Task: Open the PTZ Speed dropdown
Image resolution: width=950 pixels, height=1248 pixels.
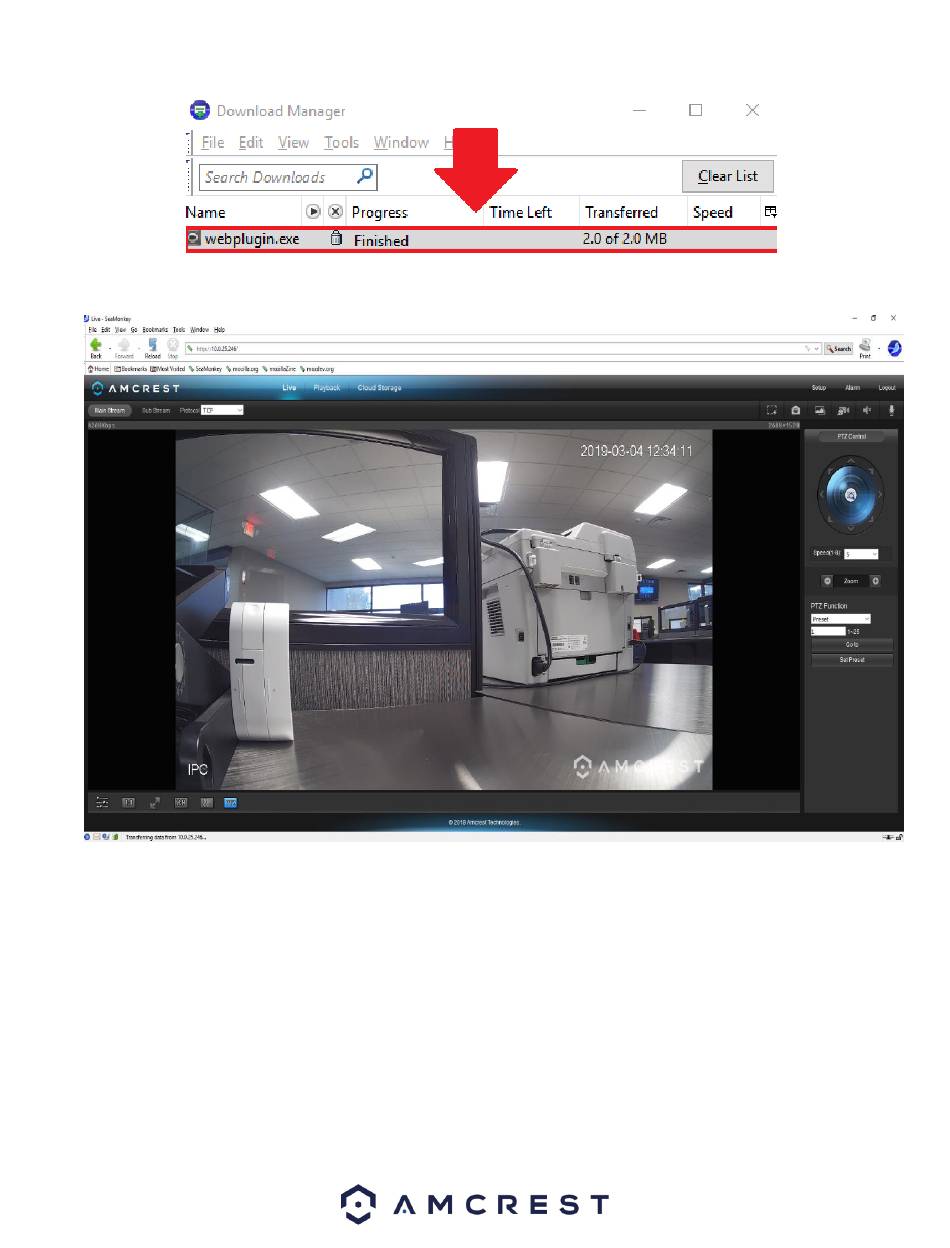Action: 860,554
